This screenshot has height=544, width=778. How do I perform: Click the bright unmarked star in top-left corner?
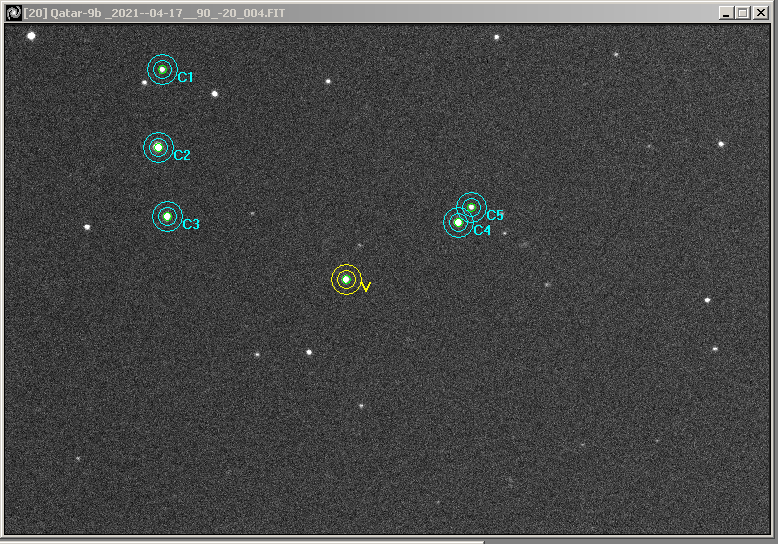click(x=31, y=36)
